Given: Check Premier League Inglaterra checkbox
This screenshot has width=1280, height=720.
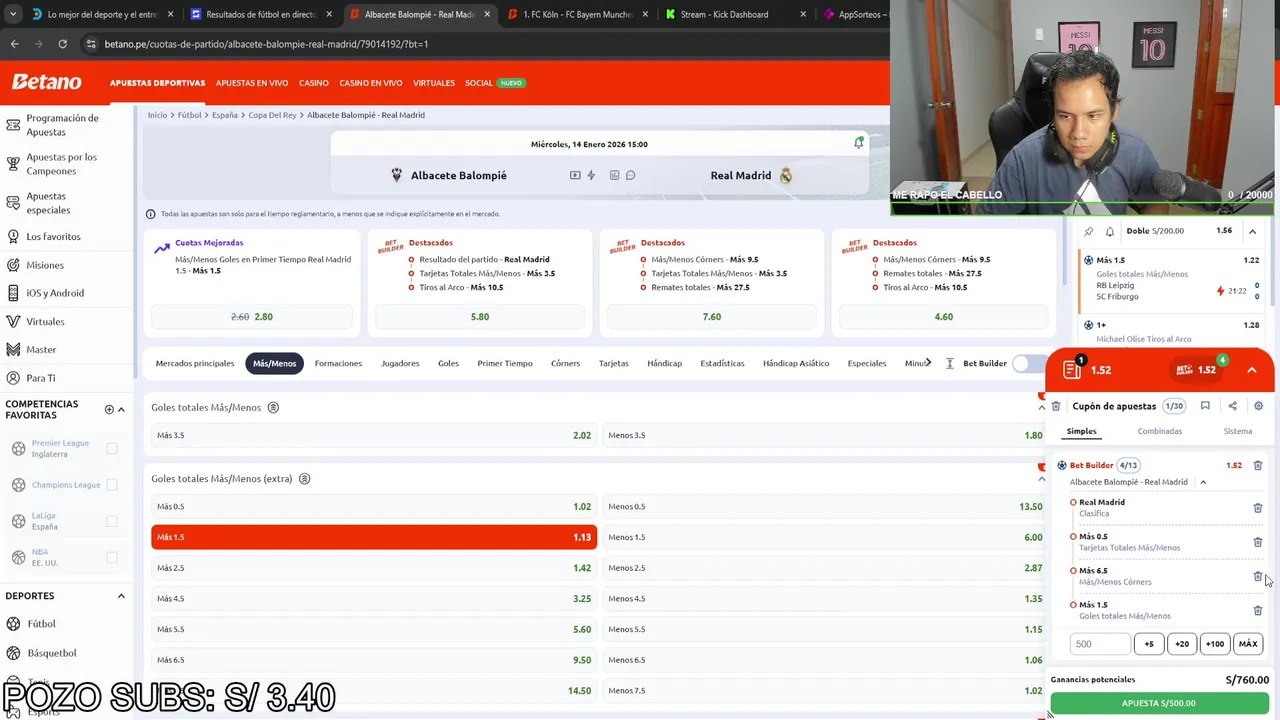Looking at the screenshot, I should point(112,449).
